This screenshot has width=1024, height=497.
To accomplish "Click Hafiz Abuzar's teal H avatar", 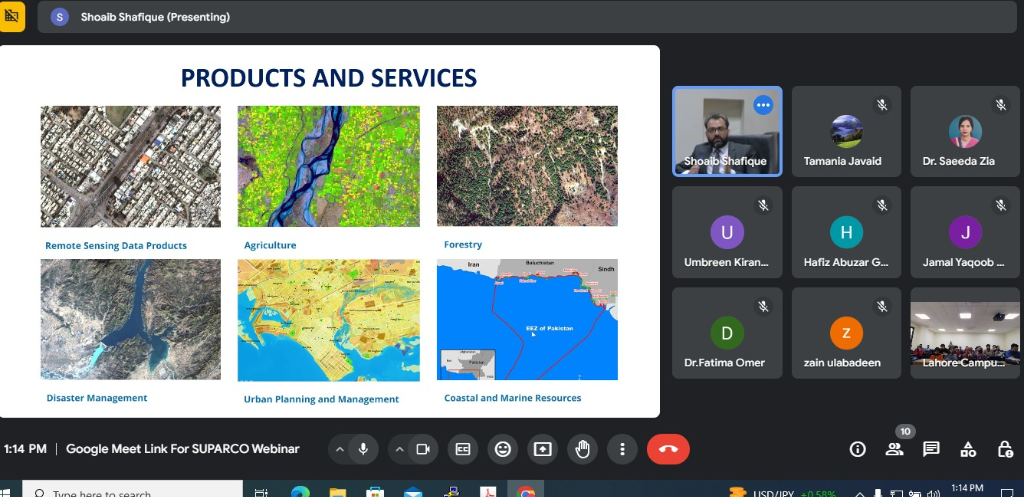I will (846, 232).
